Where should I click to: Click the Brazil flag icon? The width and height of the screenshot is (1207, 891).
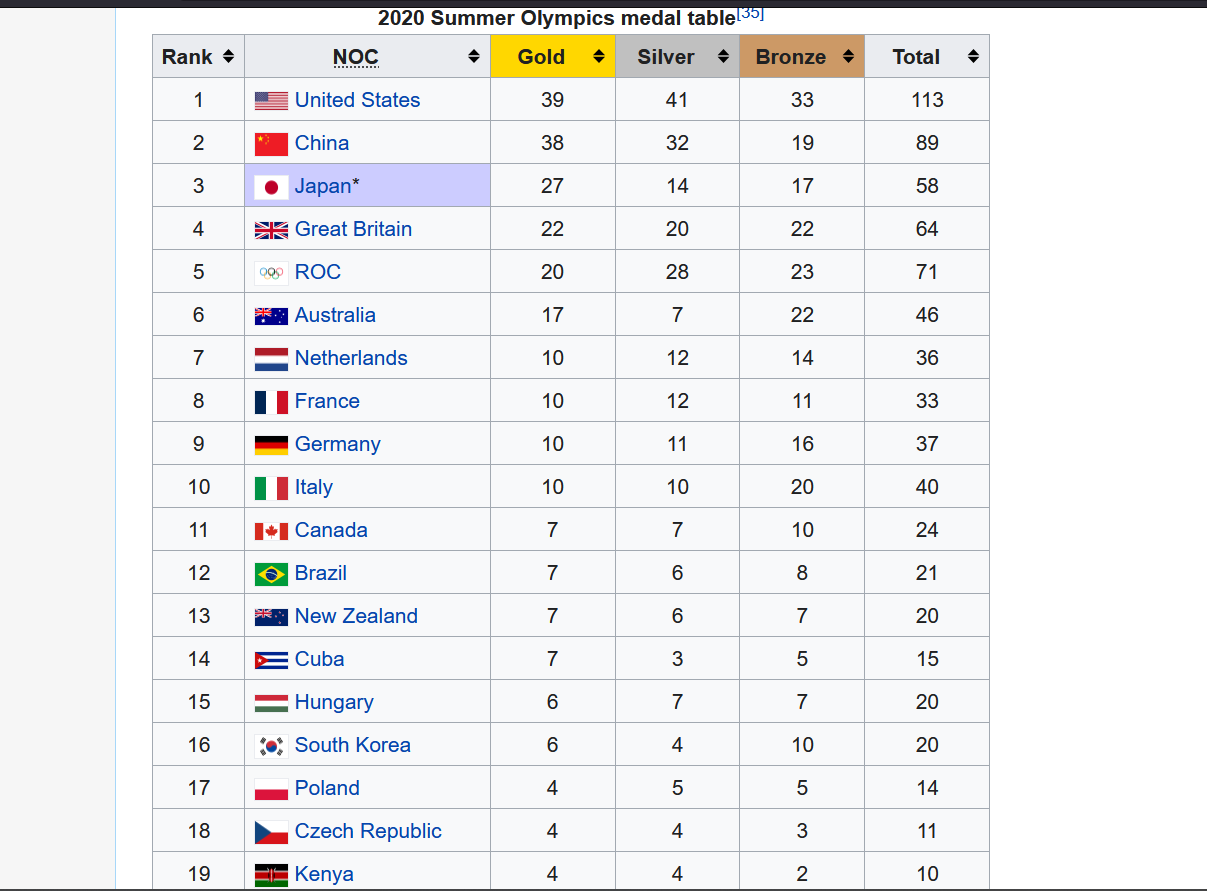point(271,573)
